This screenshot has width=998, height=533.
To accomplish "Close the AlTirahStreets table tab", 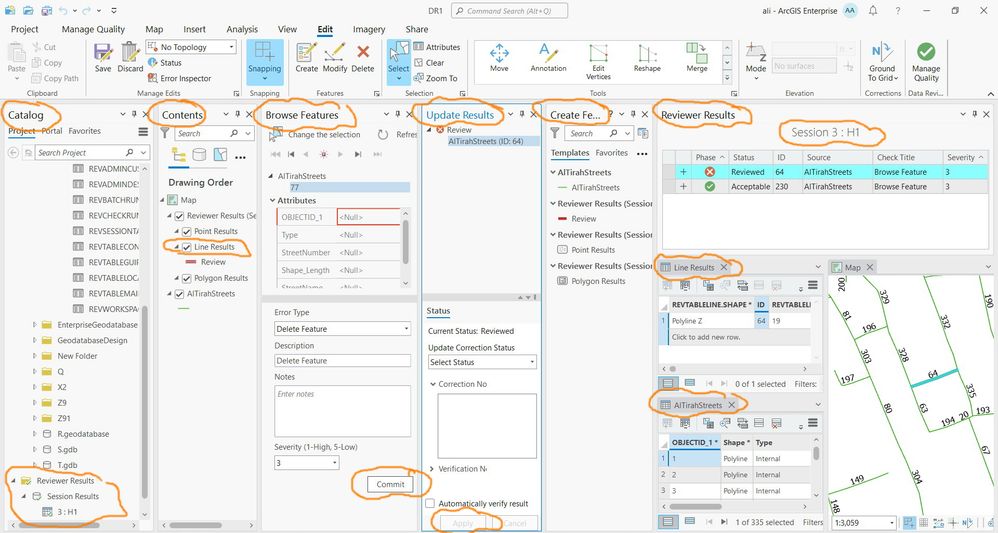I will [x=731, y=405].
